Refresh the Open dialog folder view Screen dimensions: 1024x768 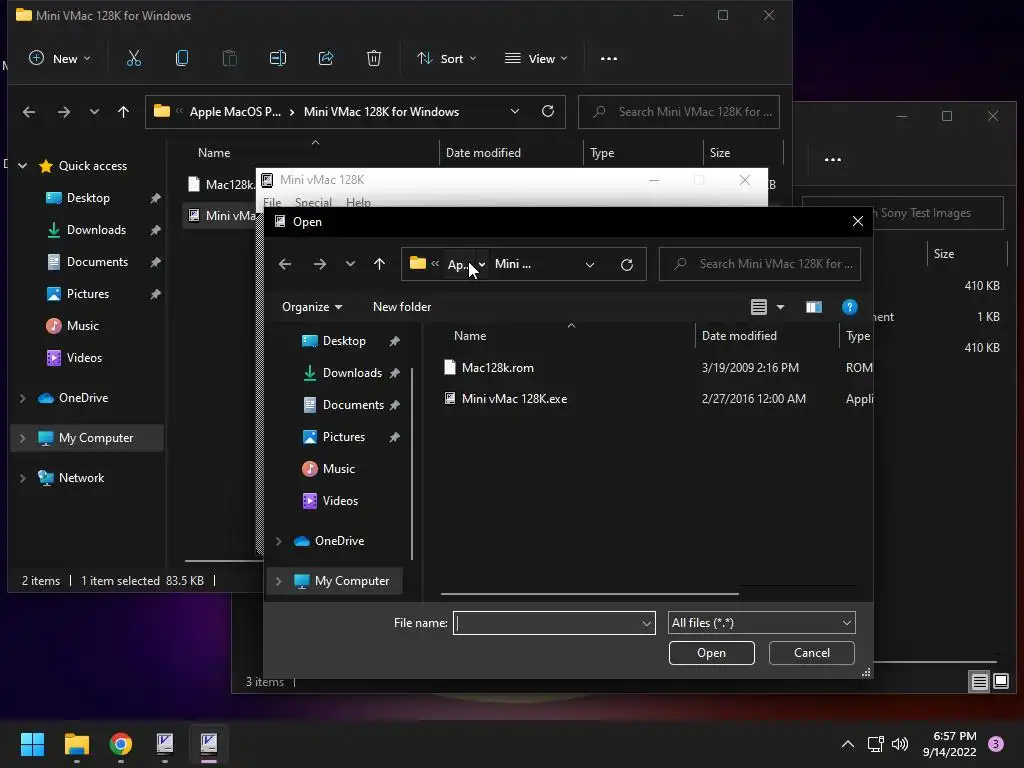[x=627, y=264]
